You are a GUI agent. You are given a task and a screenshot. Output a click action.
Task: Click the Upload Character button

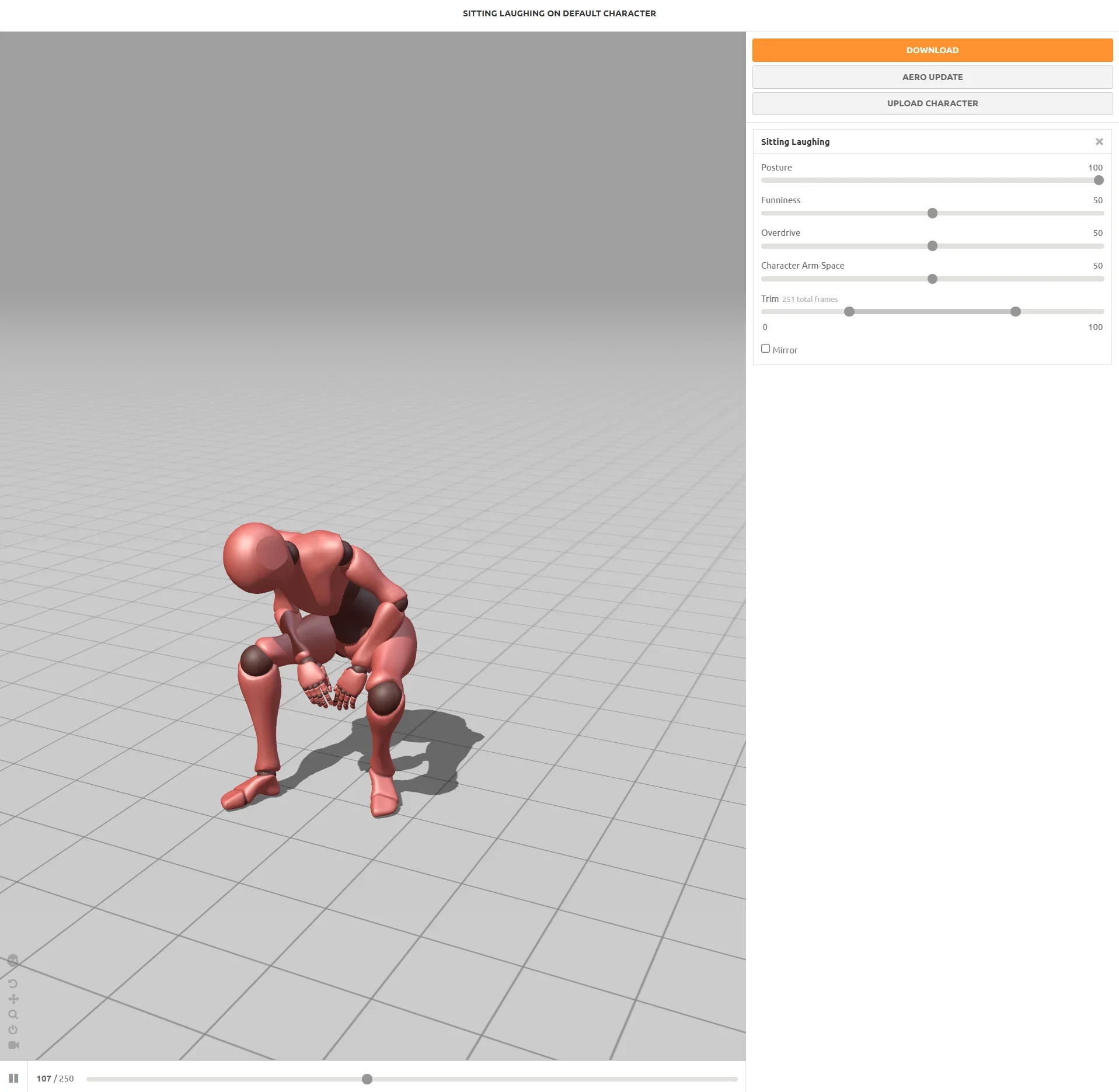[x=932, y=103]
